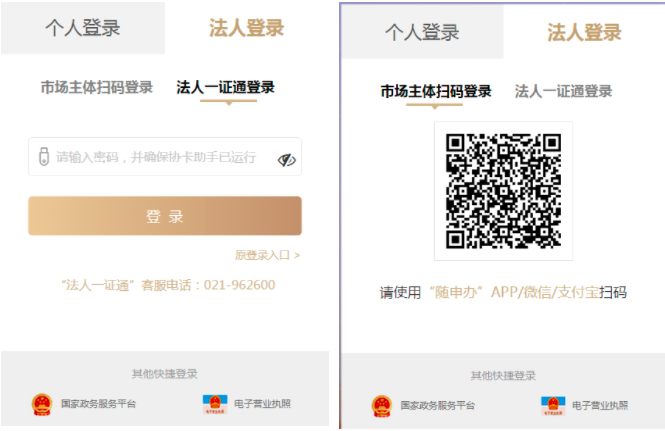Click the USB key icon in password field

pos(44,157)
